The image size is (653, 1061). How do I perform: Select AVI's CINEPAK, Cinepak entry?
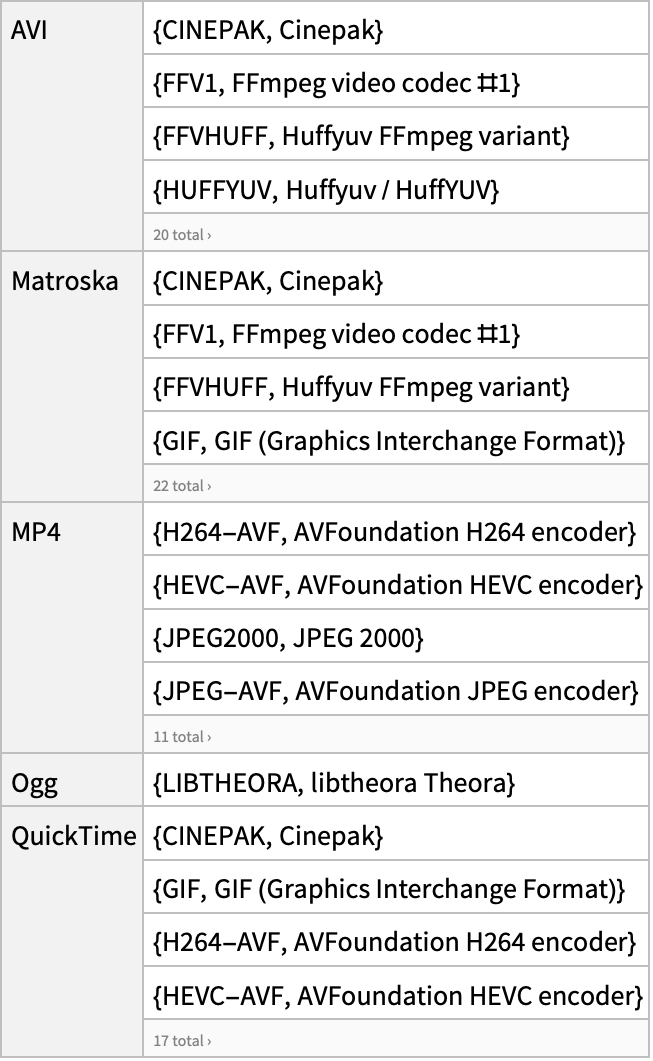click(396, 28)
